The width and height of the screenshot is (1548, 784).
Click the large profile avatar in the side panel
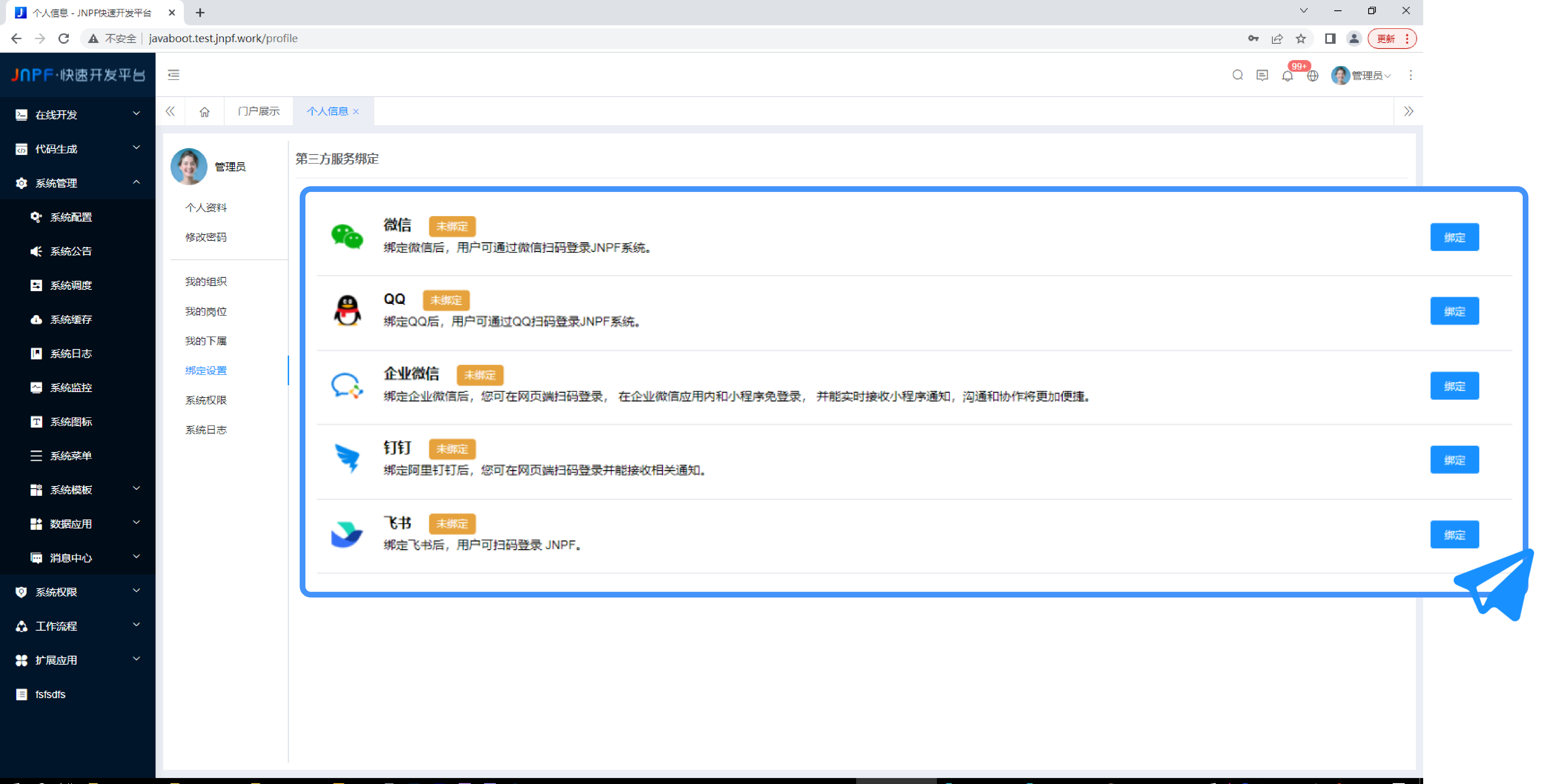(x=189, y=166)
